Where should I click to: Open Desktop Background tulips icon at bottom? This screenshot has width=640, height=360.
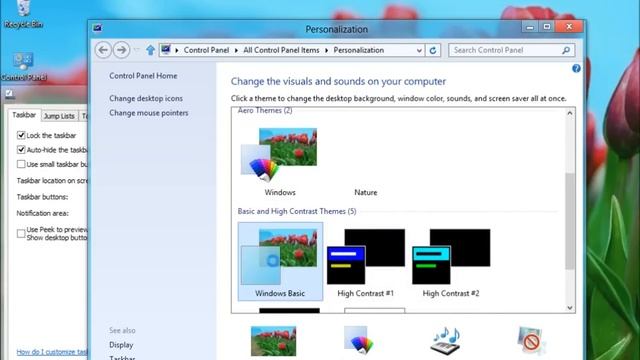point(273,341)
